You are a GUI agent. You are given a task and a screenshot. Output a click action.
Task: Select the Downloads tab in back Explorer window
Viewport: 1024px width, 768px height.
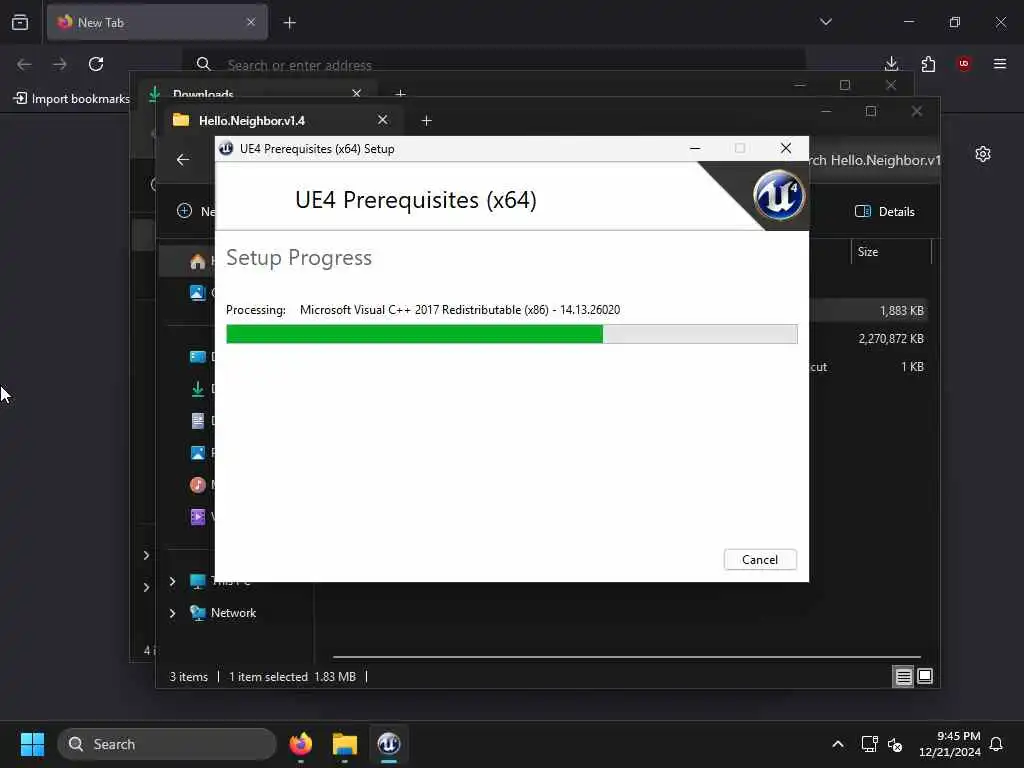[x=255, y=93]
